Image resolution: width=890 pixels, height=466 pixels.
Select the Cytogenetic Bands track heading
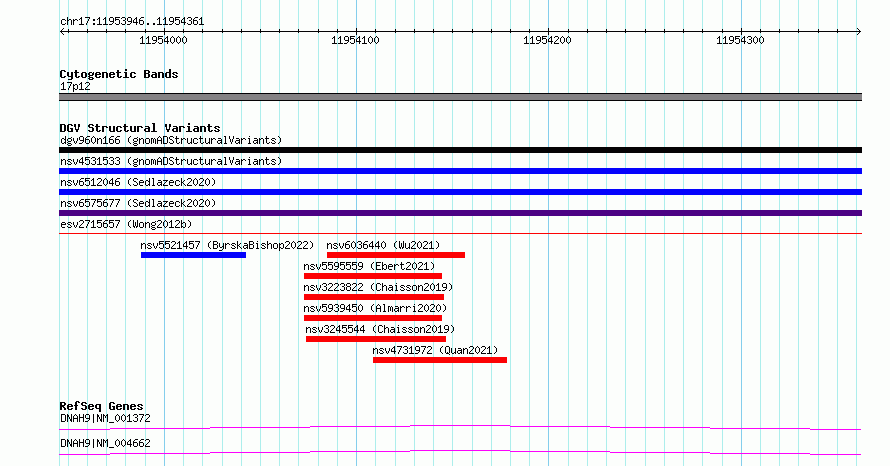click(119, 74)
